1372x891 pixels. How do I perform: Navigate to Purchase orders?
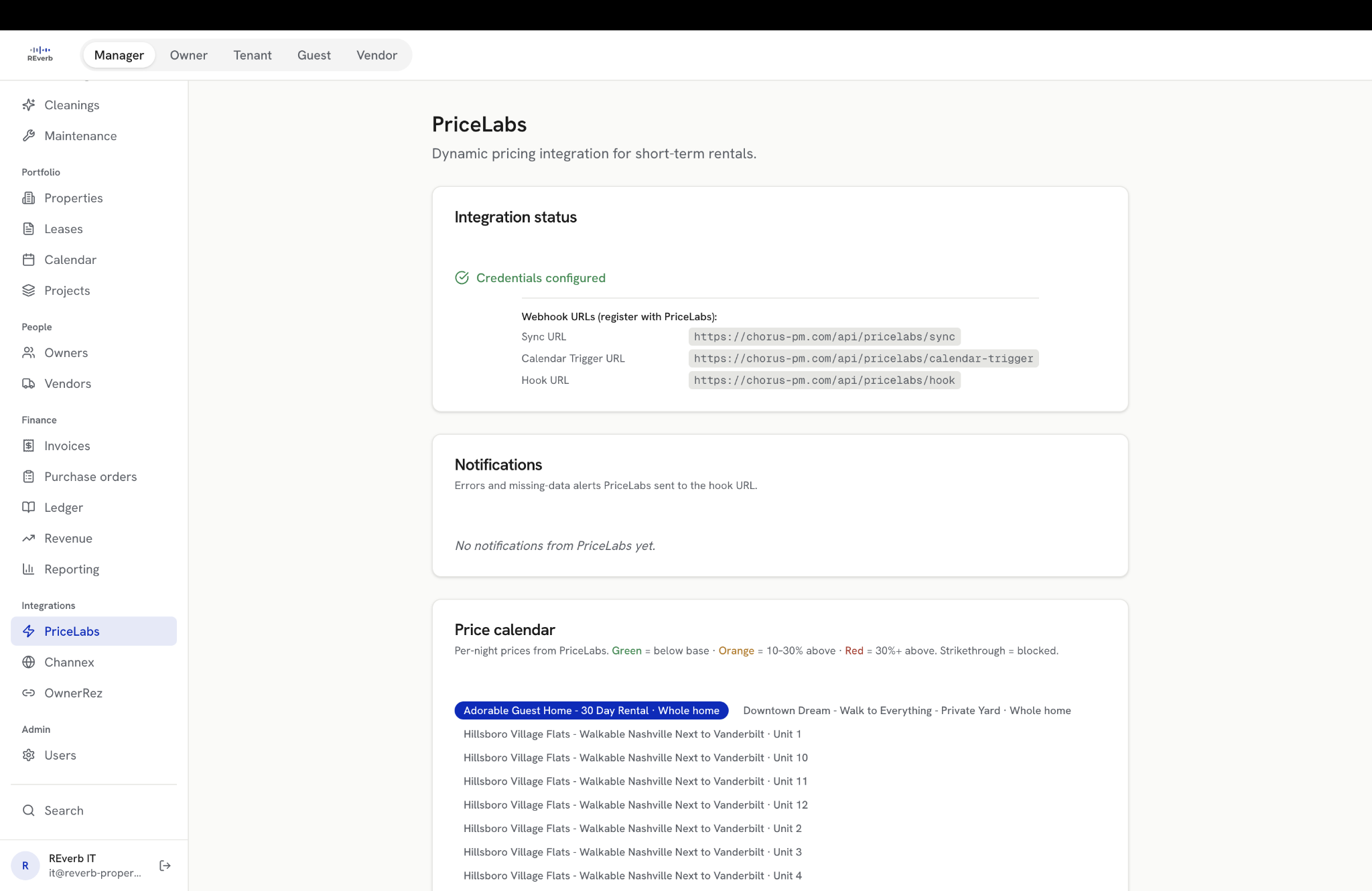[x=94, y=477]
